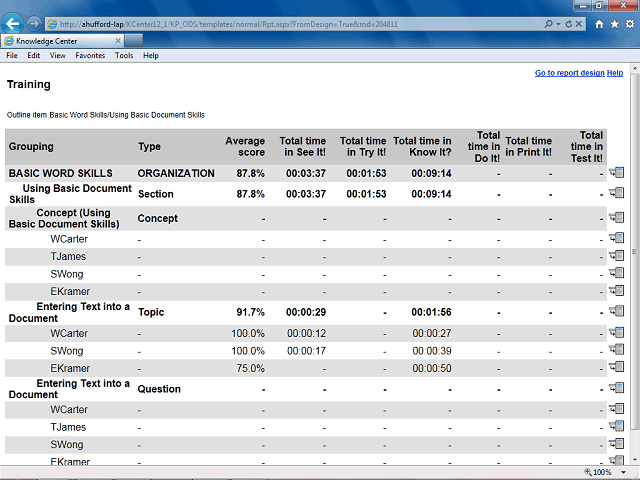Open the Tools menu
The width and height of the screenshot is (640, 480).
124,56
